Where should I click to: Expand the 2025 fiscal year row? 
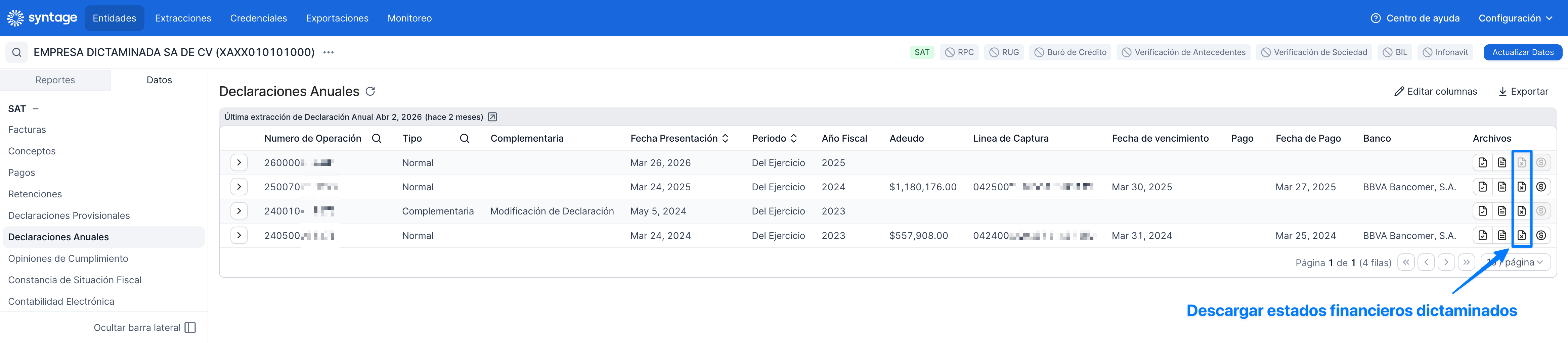click(239, 162)
